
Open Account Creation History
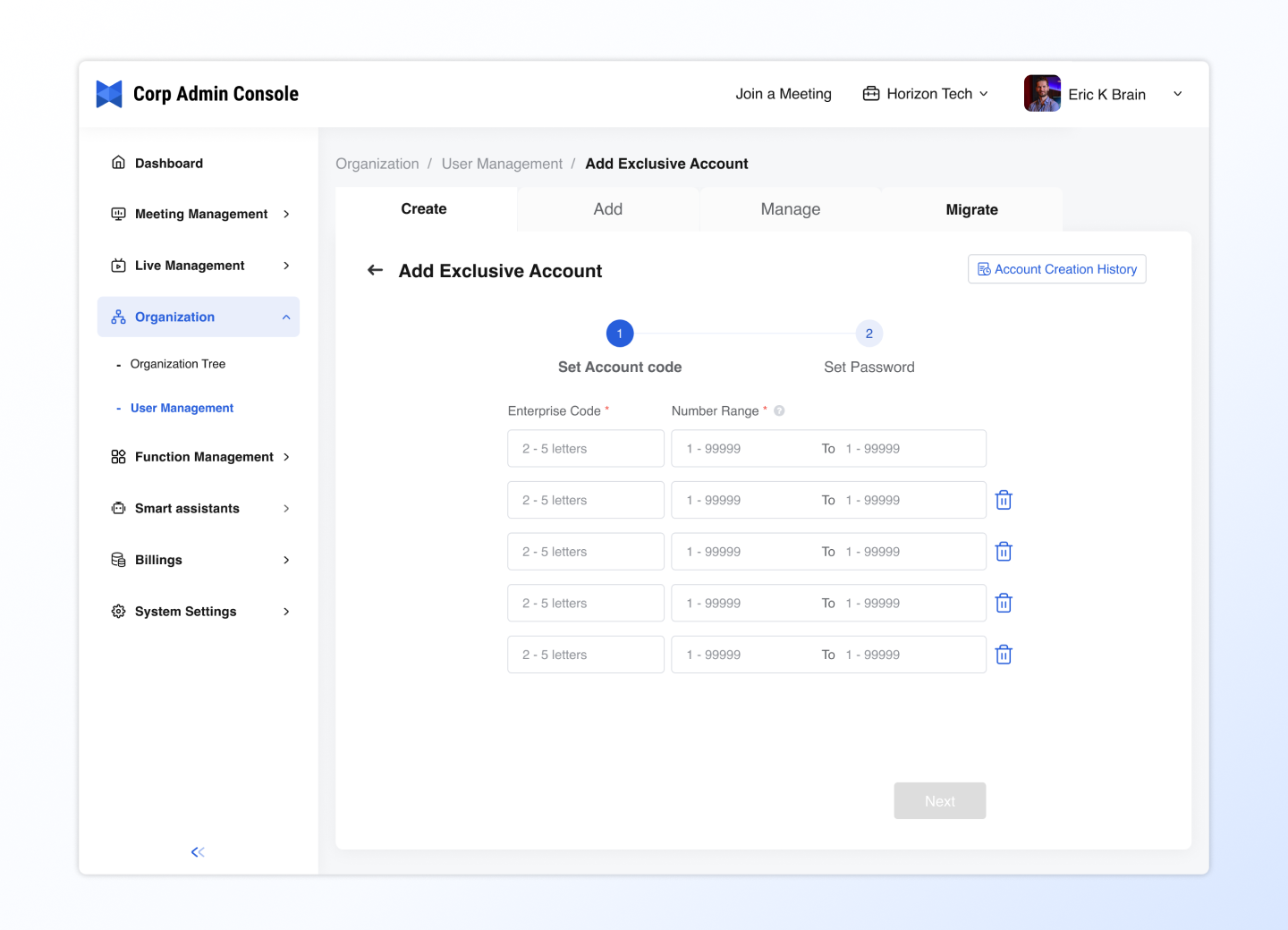pos(1056,269)
